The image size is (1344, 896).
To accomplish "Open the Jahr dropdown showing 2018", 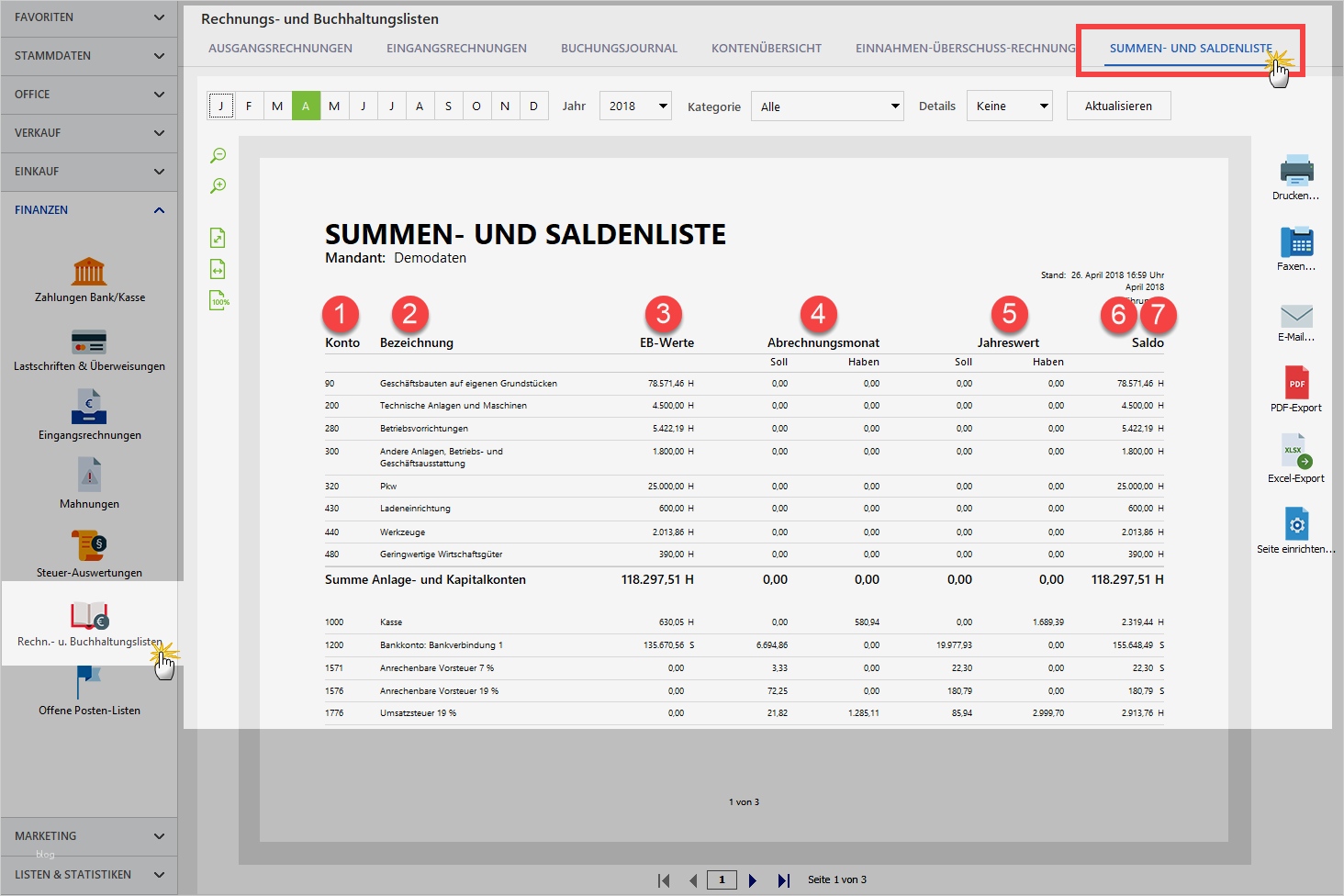I will pyautogui.click(x=635, y=106).
